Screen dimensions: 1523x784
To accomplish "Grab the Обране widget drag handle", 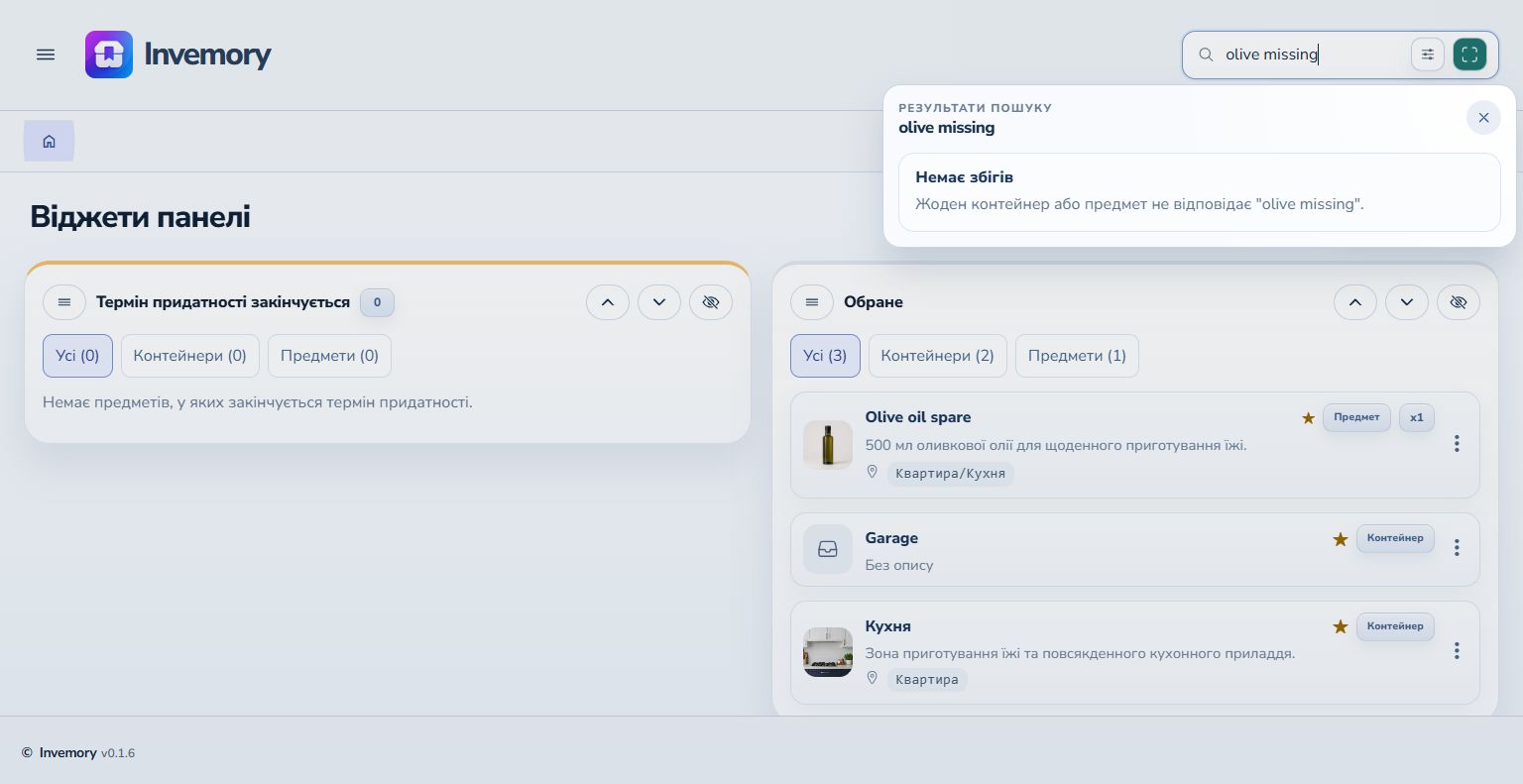I will coord(812,302).
